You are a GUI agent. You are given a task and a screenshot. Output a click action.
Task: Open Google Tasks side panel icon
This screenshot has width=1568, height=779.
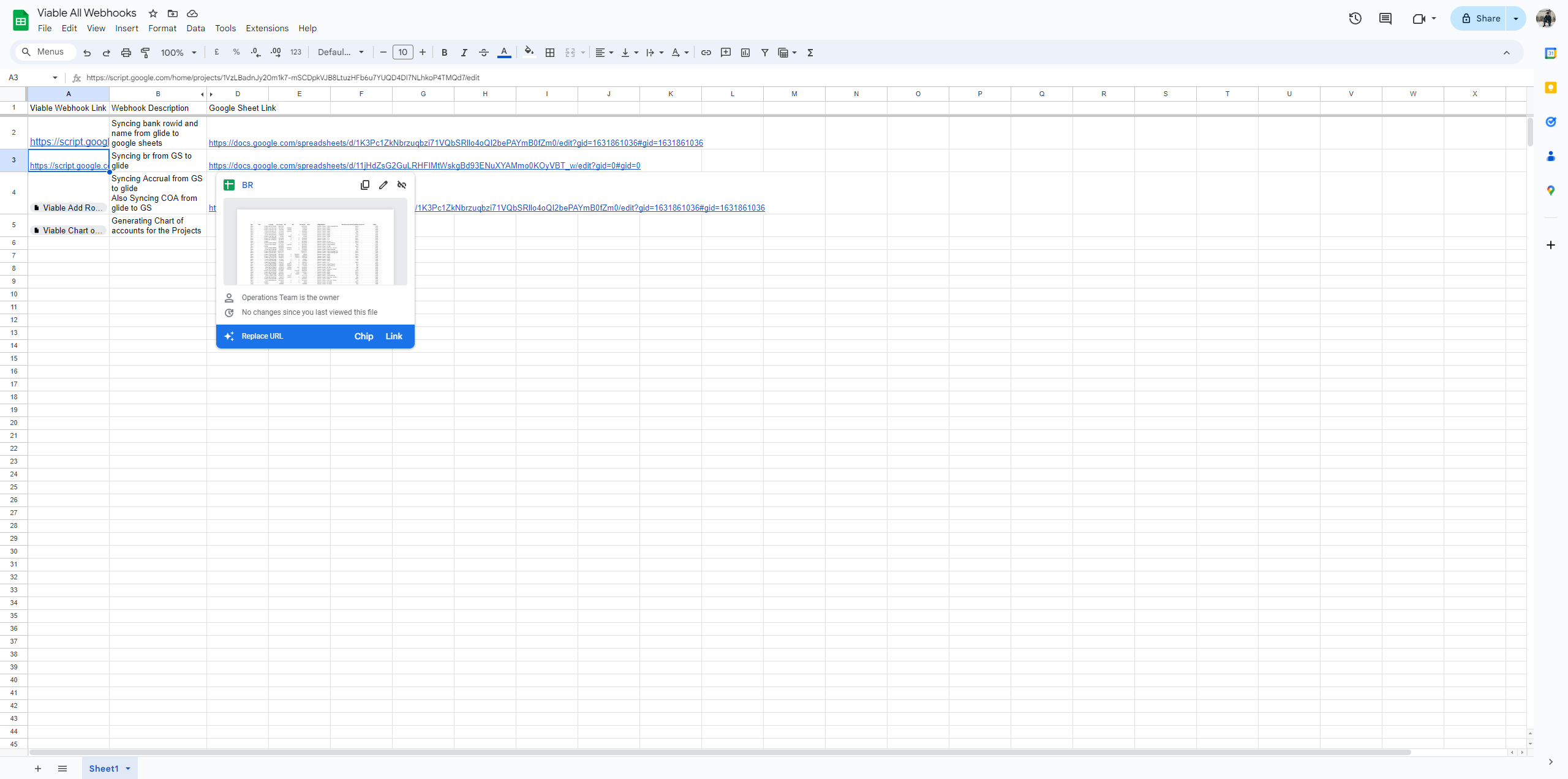1551,122
